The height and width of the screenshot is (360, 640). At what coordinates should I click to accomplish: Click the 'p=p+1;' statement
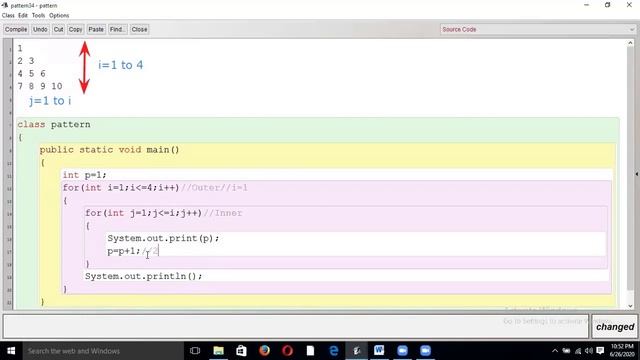pyautogui.click(x=124, y=251)
